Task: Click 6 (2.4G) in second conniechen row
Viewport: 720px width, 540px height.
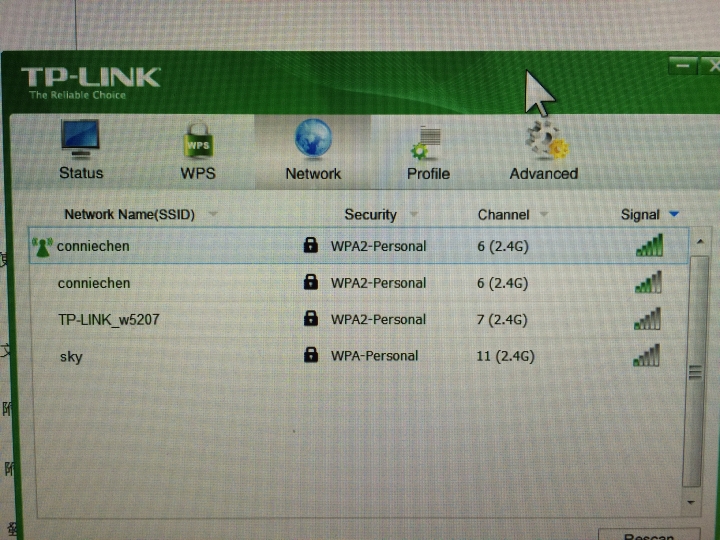Action: (502, 283)
